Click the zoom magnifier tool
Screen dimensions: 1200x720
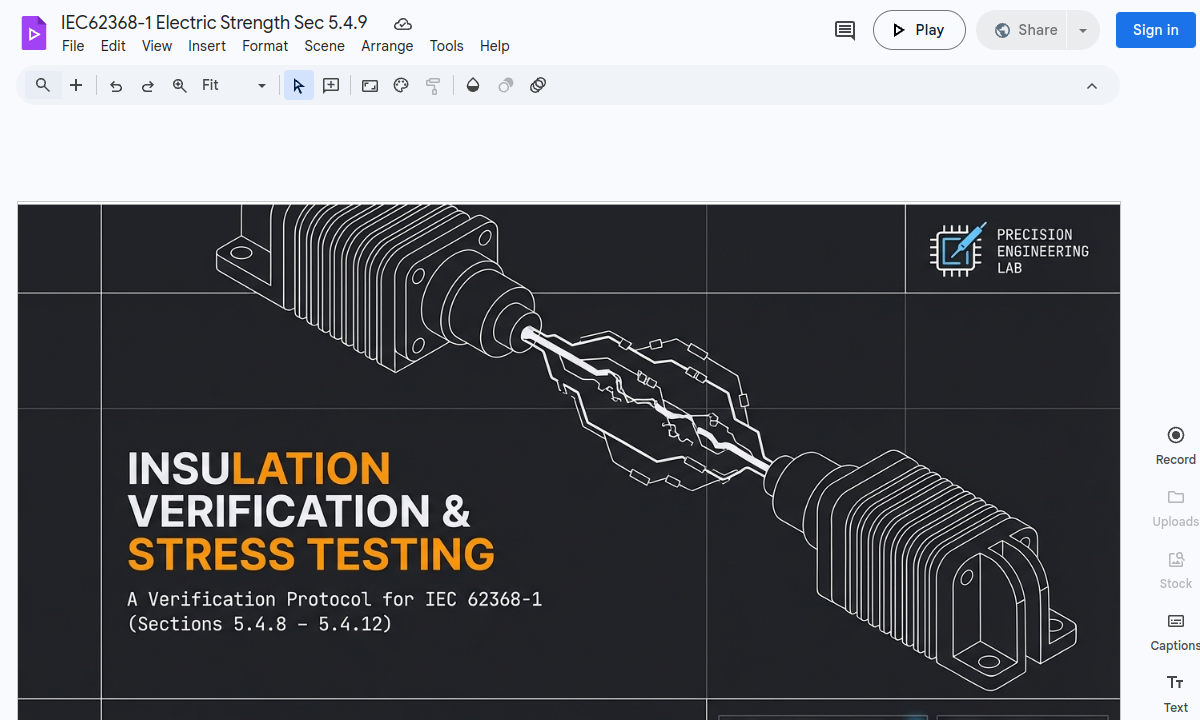pyautogui.click(x=180, y=86)
